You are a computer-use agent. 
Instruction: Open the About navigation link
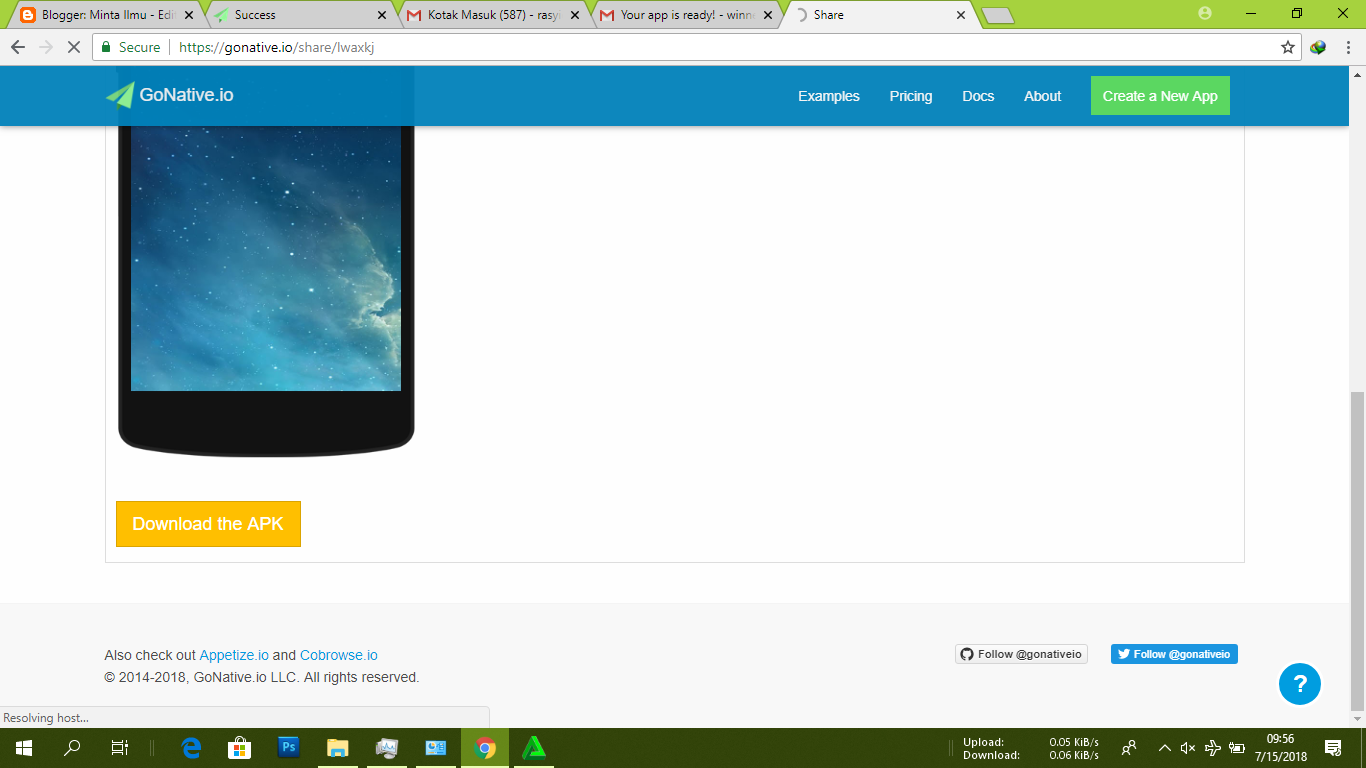coord(1042,96)
